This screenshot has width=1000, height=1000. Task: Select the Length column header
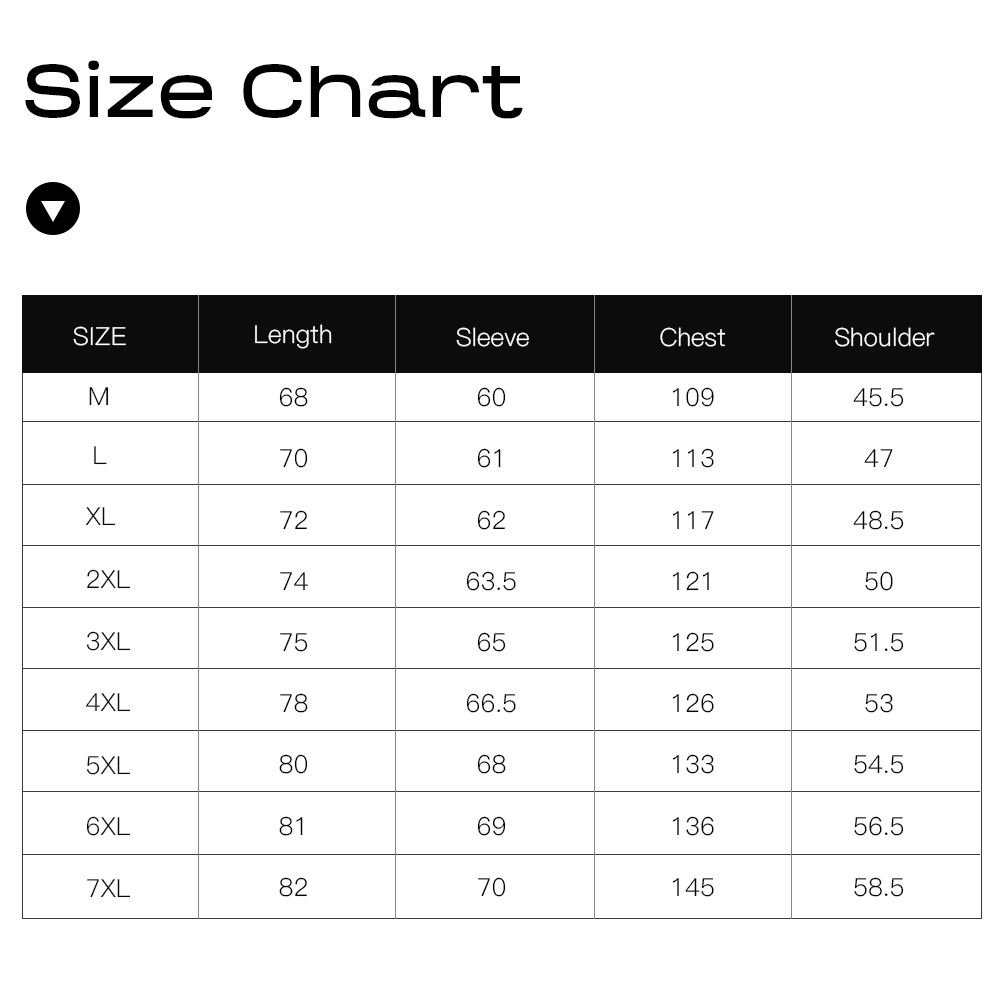(293, 335)
